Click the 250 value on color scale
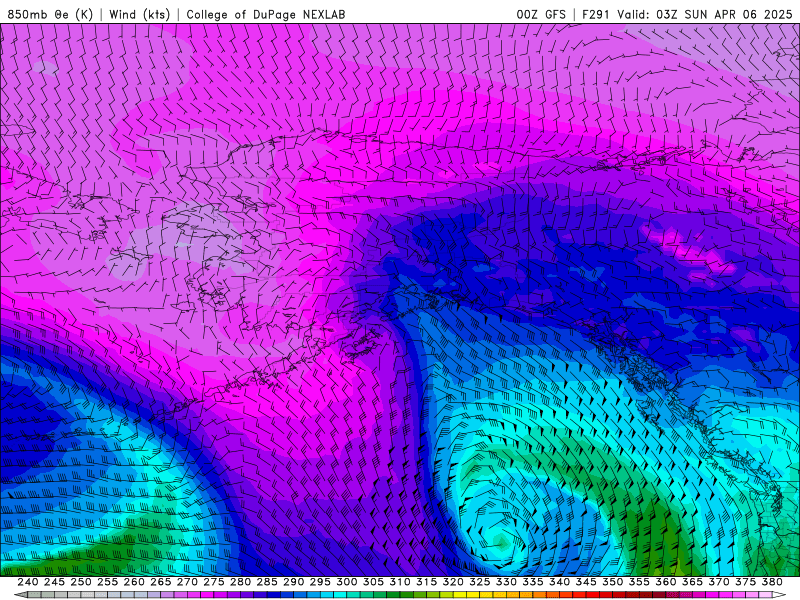 pyautogui.click(x=81, y=582)
